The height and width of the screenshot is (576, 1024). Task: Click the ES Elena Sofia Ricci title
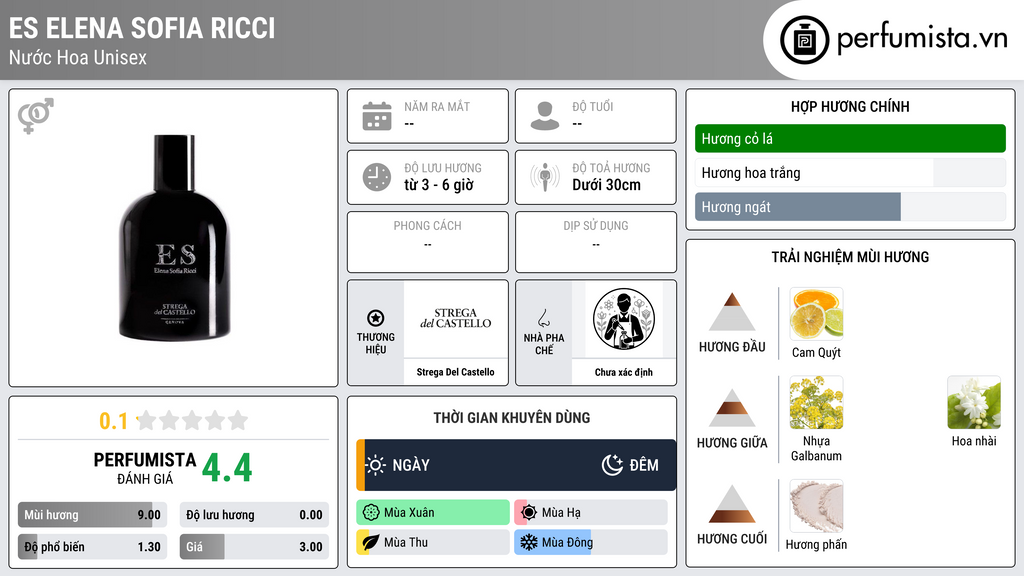click(x=142, y=29)
